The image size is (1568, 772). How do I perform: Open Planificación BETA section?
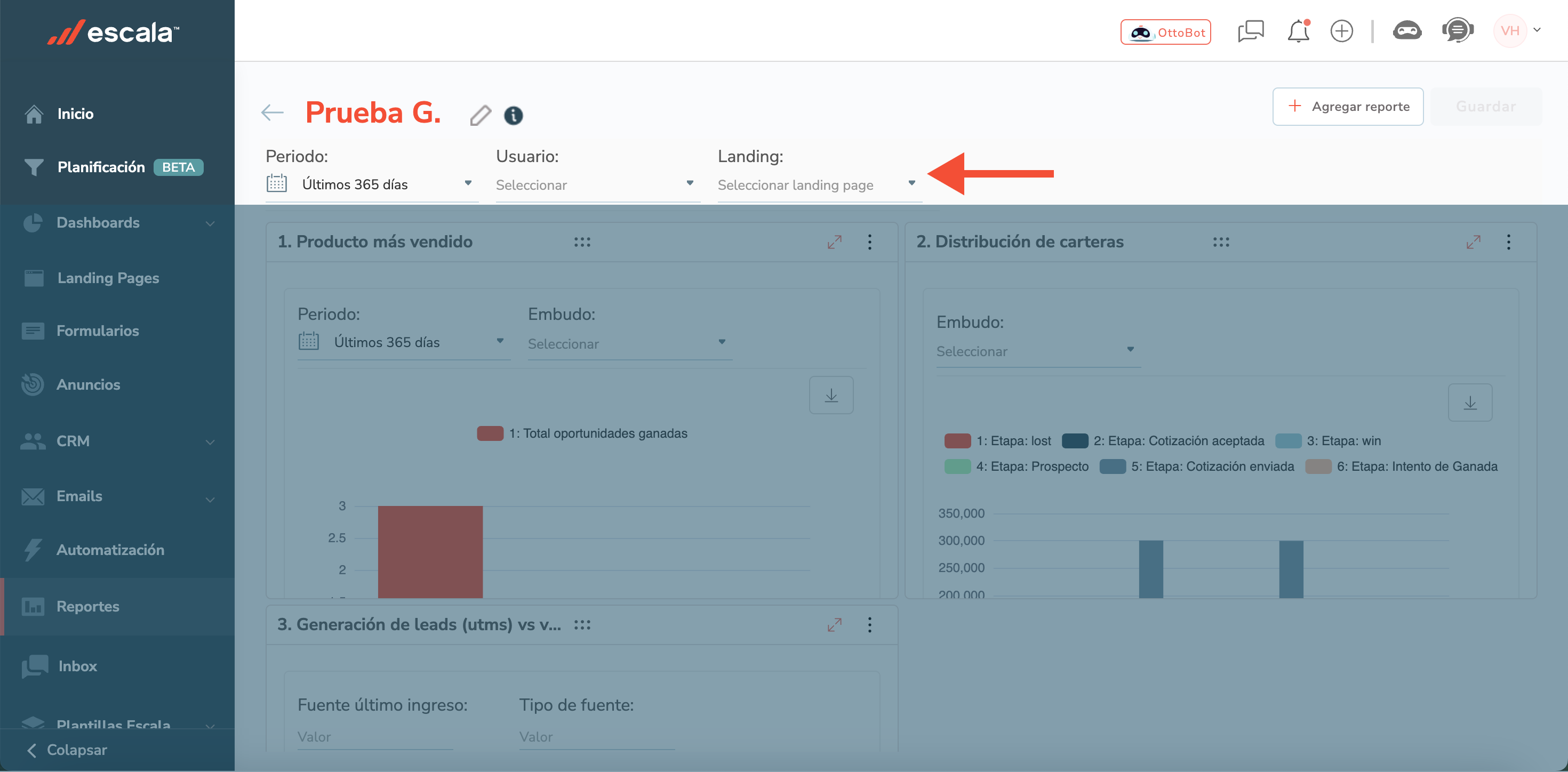coord(117,167)
